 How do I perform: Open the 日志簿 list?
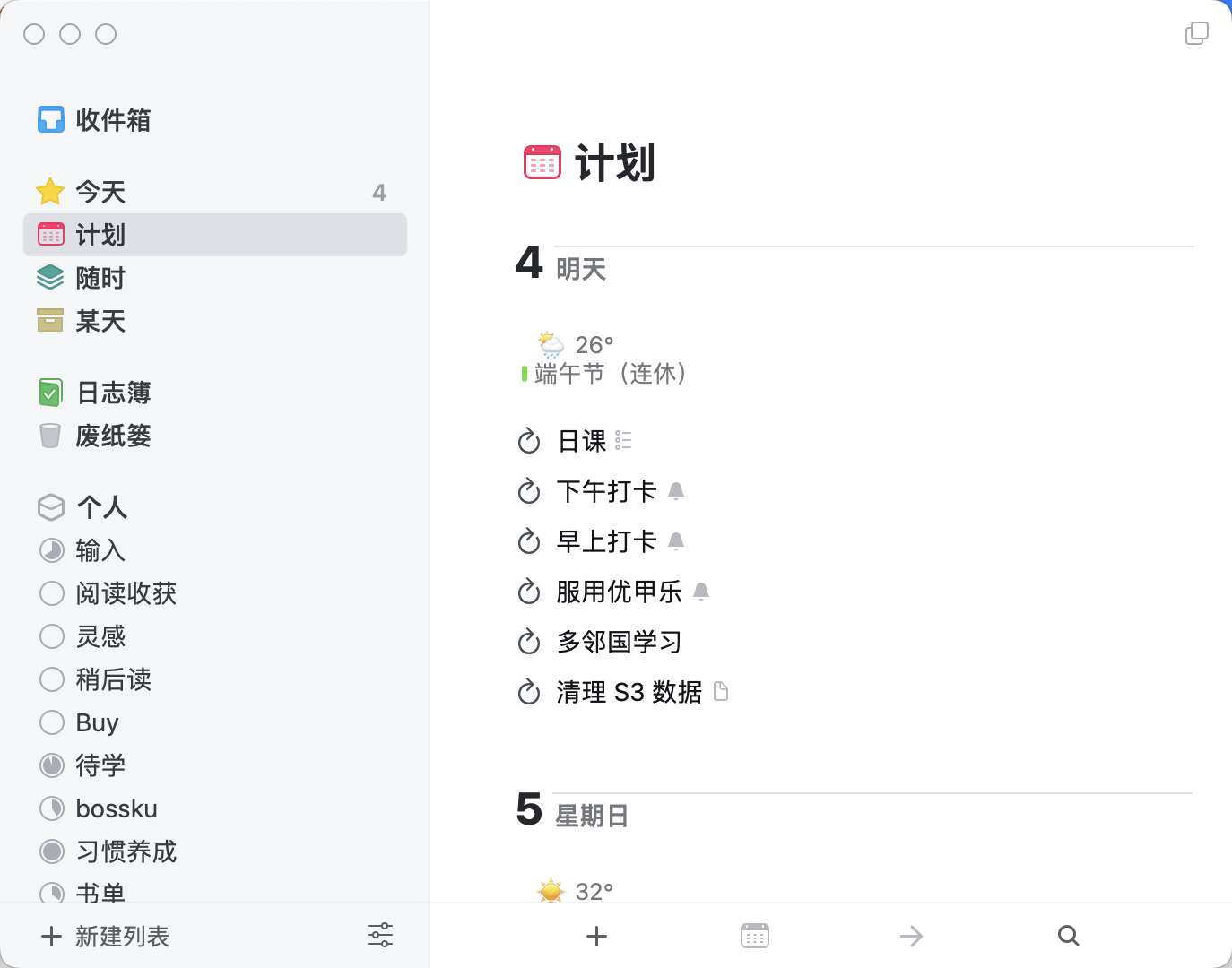click(x=113, y=393)
